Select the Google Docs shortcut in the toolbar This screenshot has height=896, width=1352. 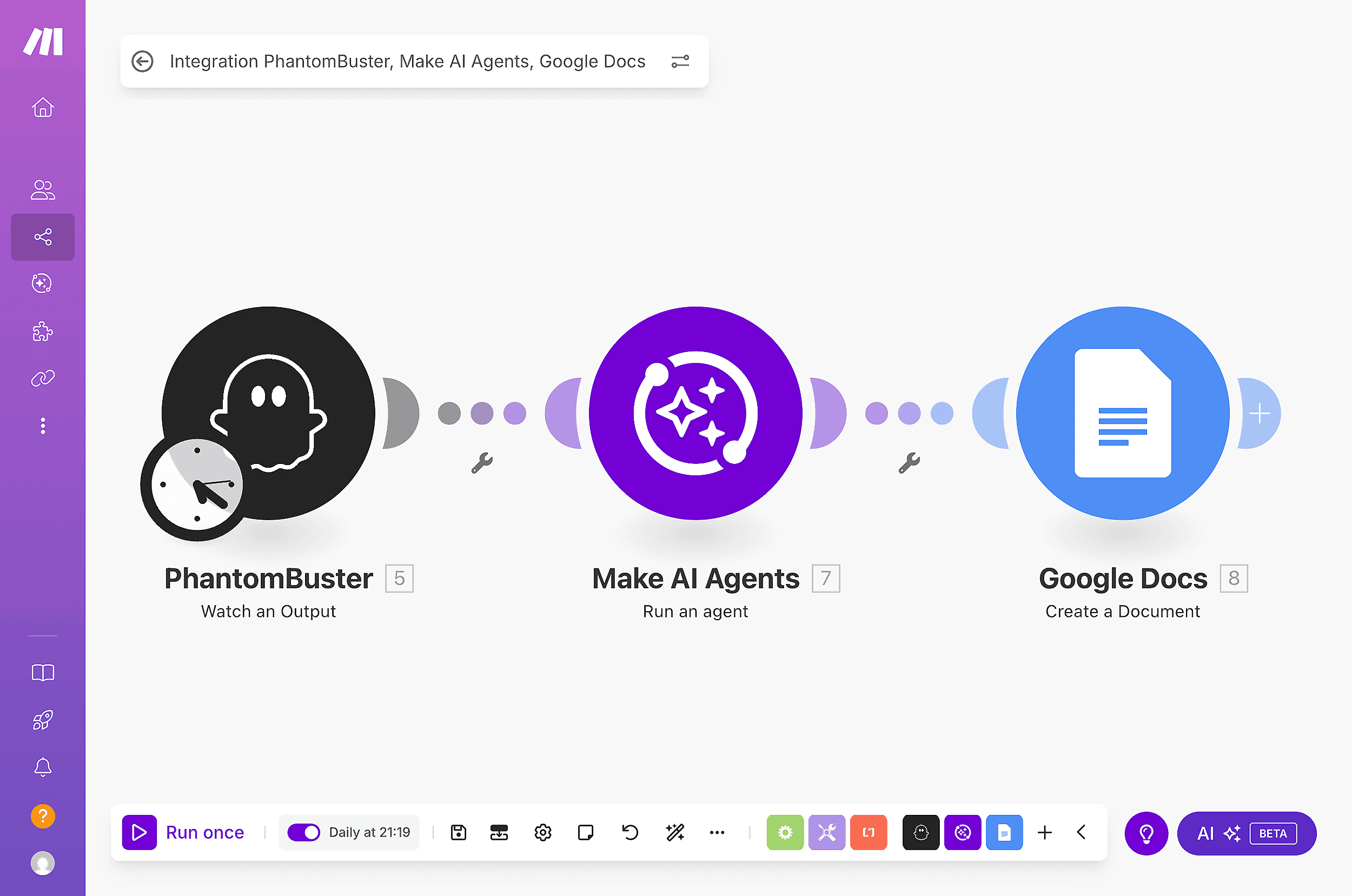point(1005,833)
